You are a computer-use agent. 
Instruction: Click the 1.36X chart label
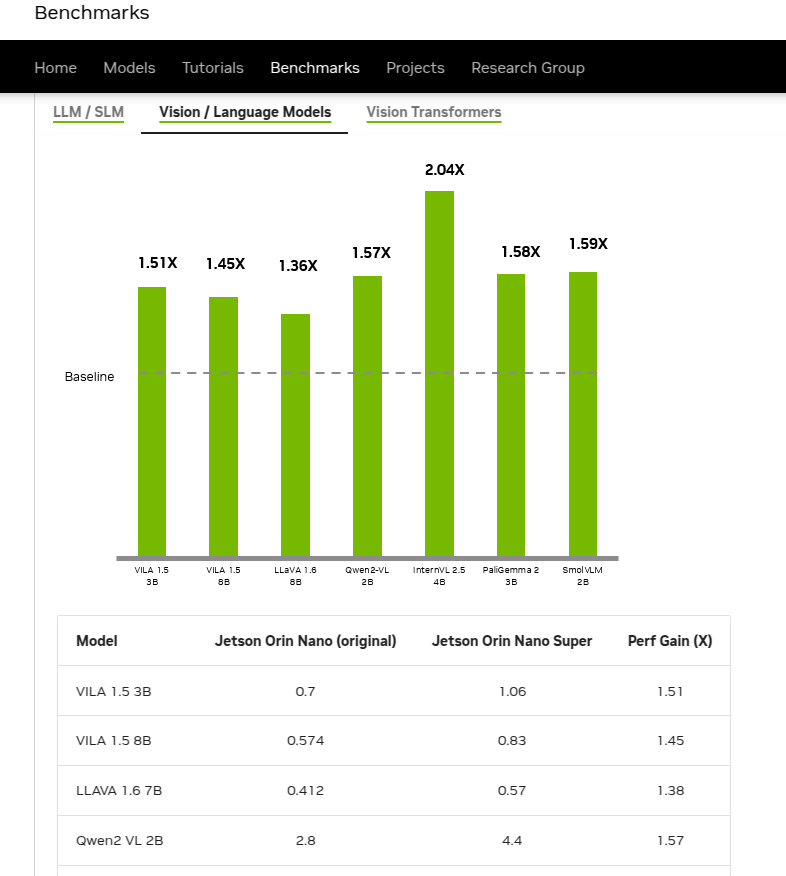pos(298,265)
